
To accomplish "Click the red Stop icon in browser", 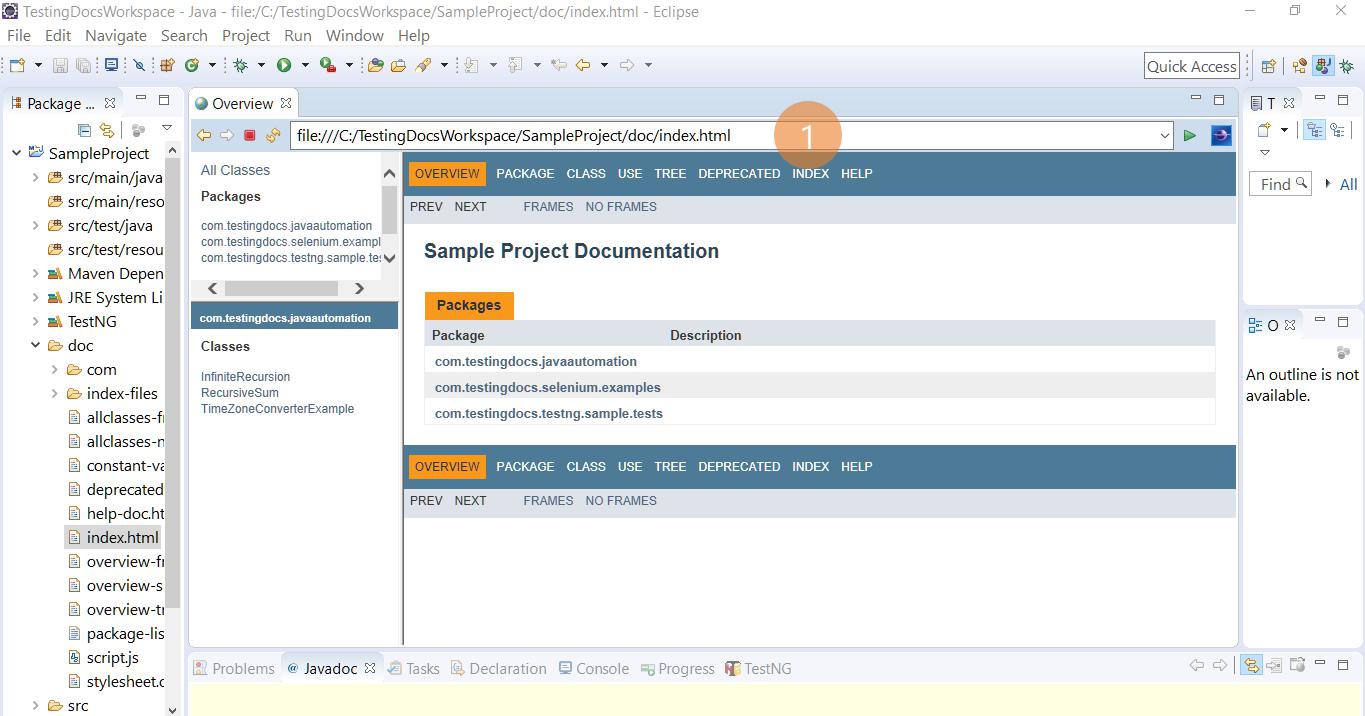I will [250, 135].
